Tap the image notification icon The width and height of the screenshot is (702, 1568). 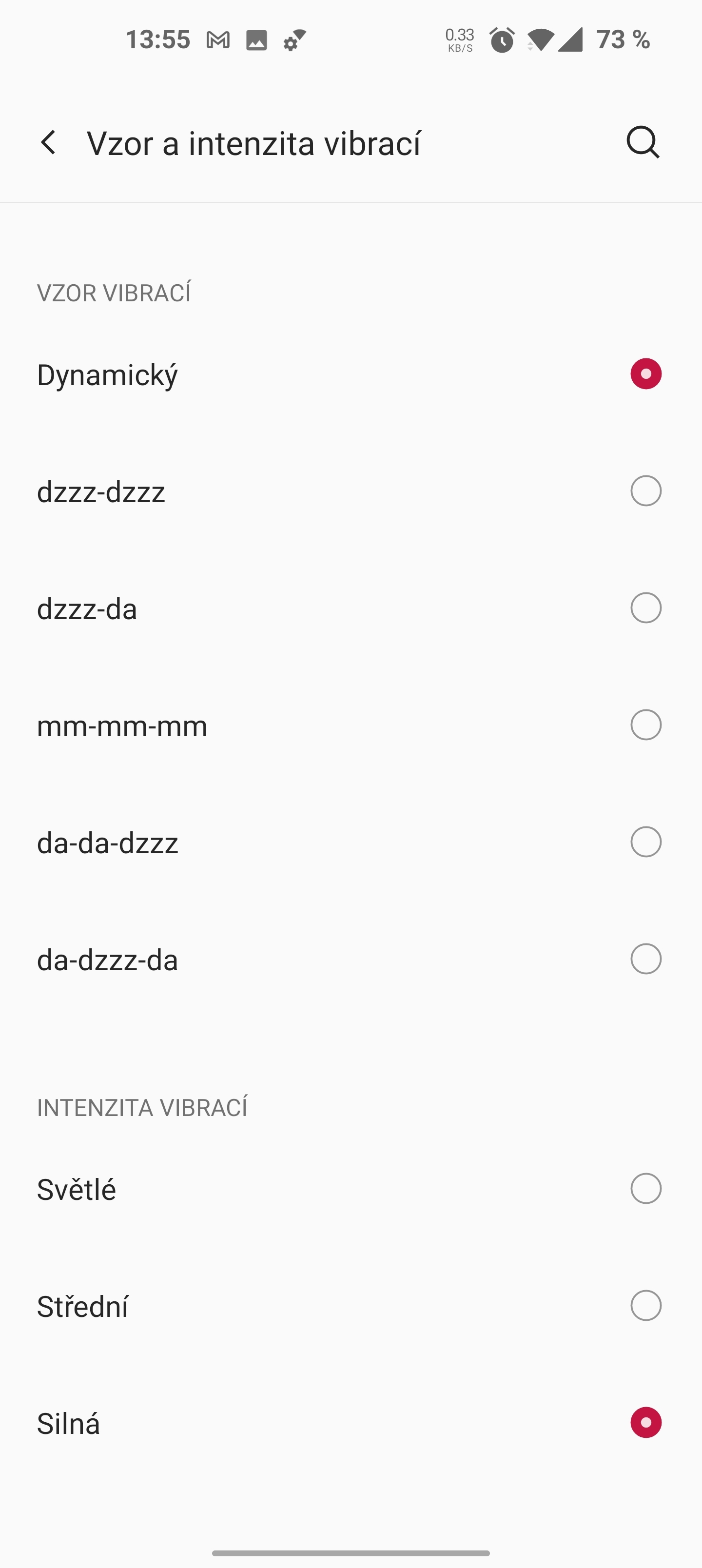pos(256,40)
